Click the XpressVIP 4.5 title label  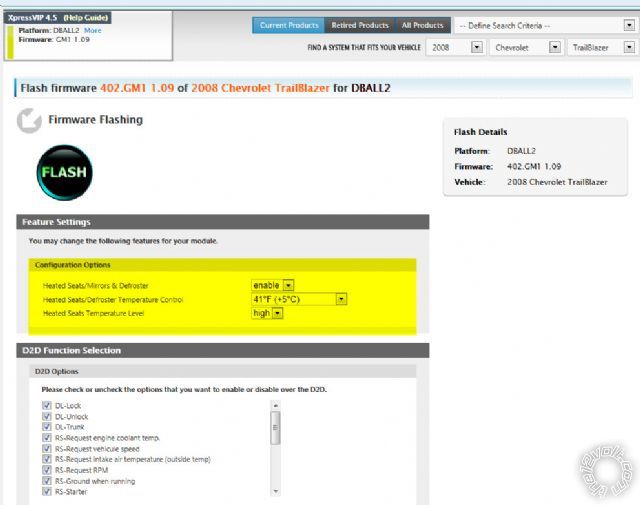(33, 18)
